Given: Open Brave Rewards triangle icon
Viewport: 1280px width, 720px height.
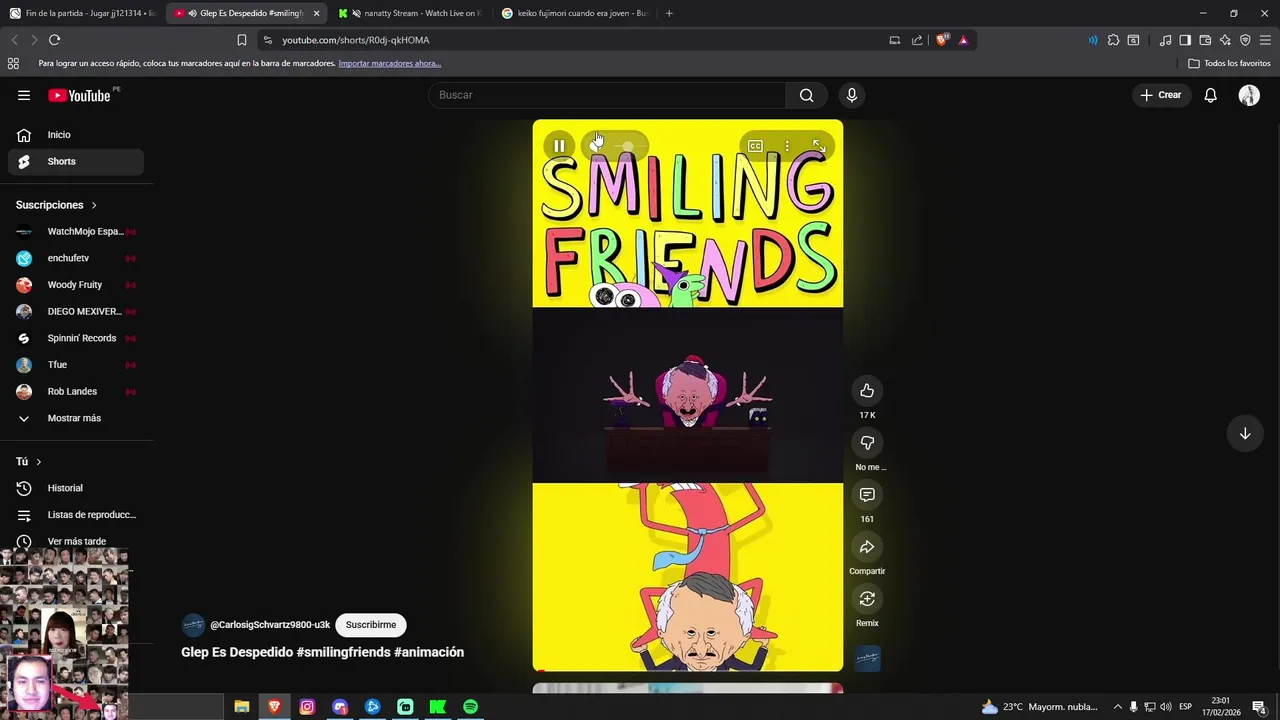Looking at the screenshot, I should (963, 40).
